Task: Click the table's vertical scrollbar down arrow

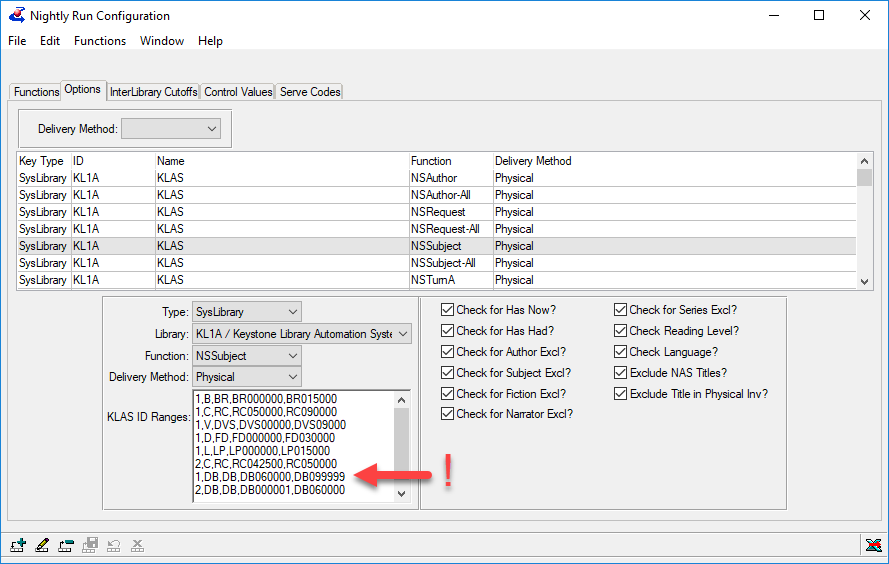Action: pos(864,282)
